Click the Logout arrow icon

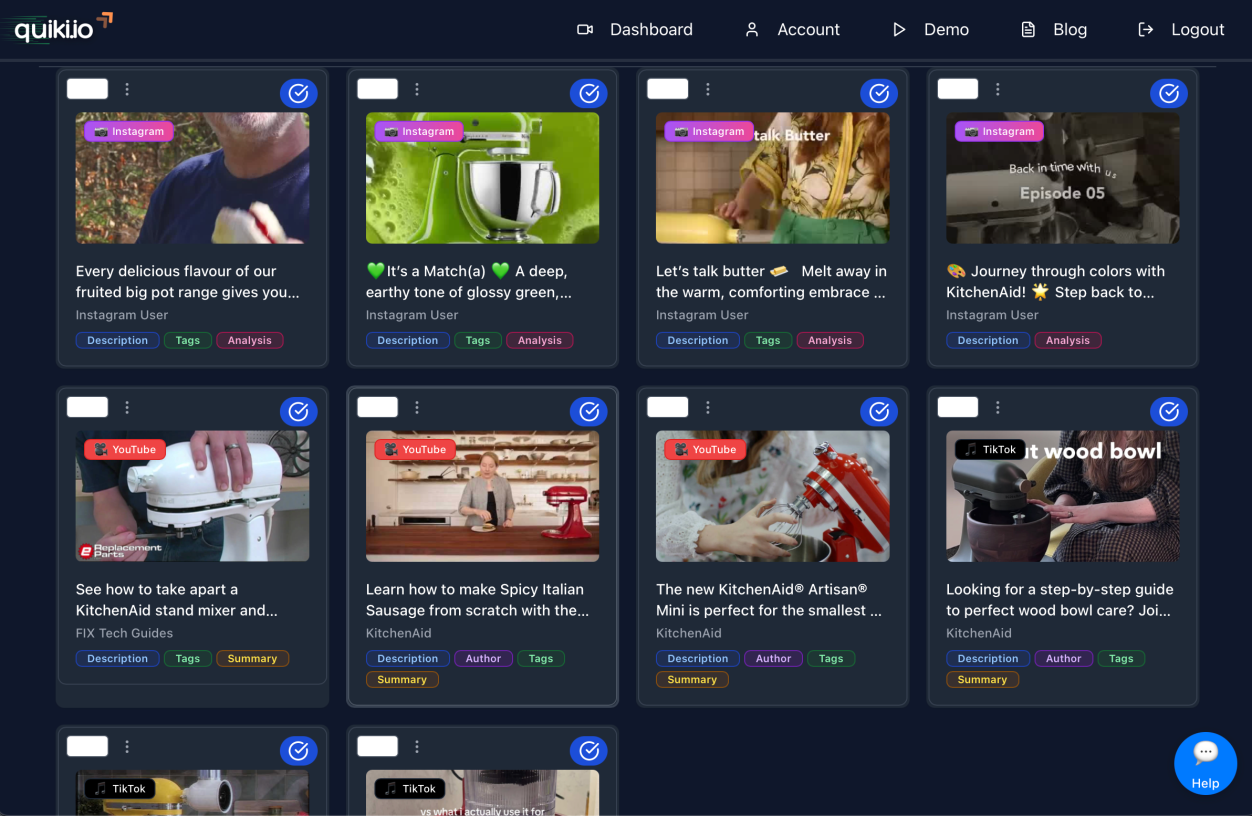pos(1146,30)
